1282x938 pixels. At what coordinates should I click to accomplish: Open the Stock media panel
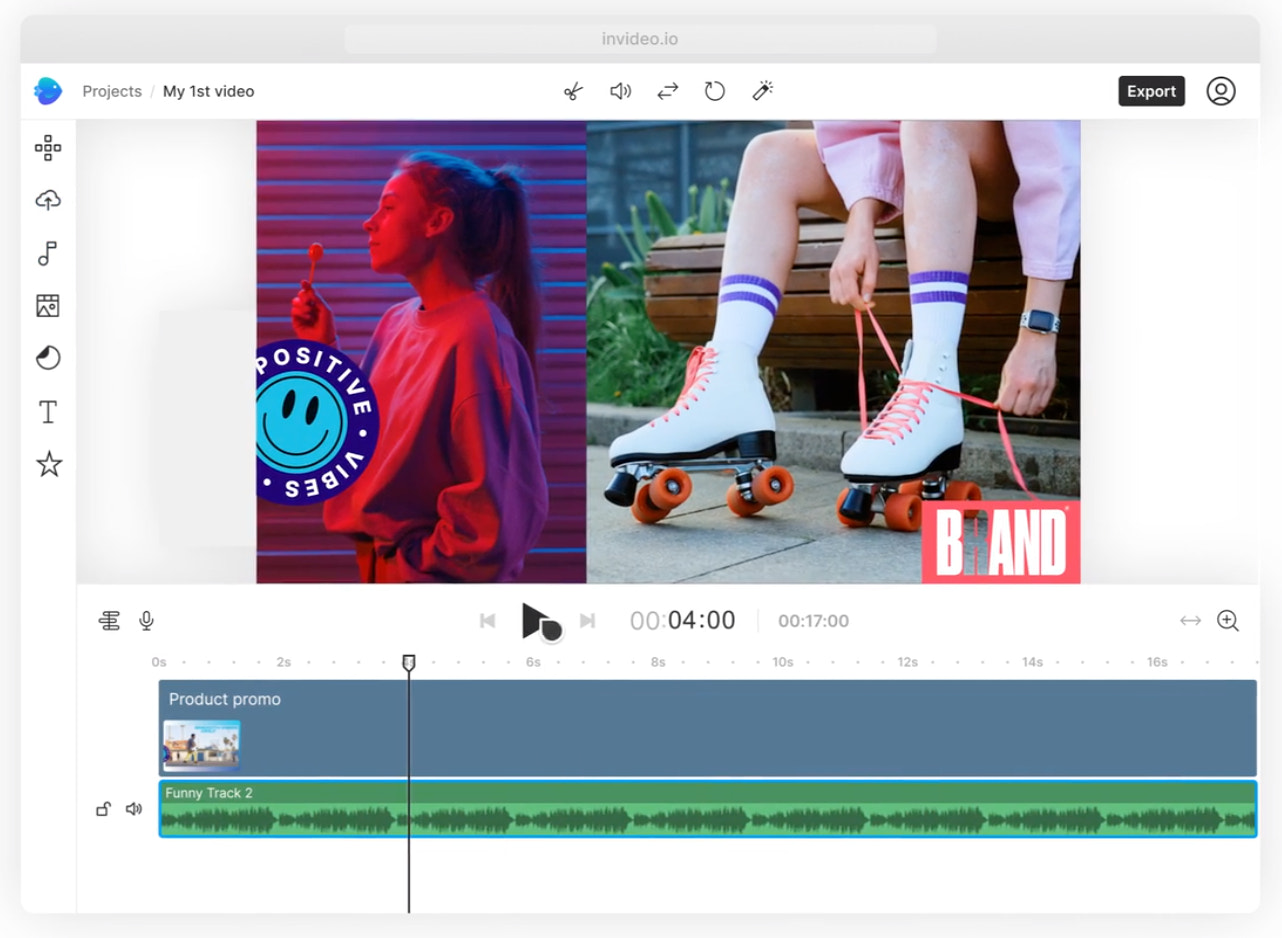click(x=48, y=306)
